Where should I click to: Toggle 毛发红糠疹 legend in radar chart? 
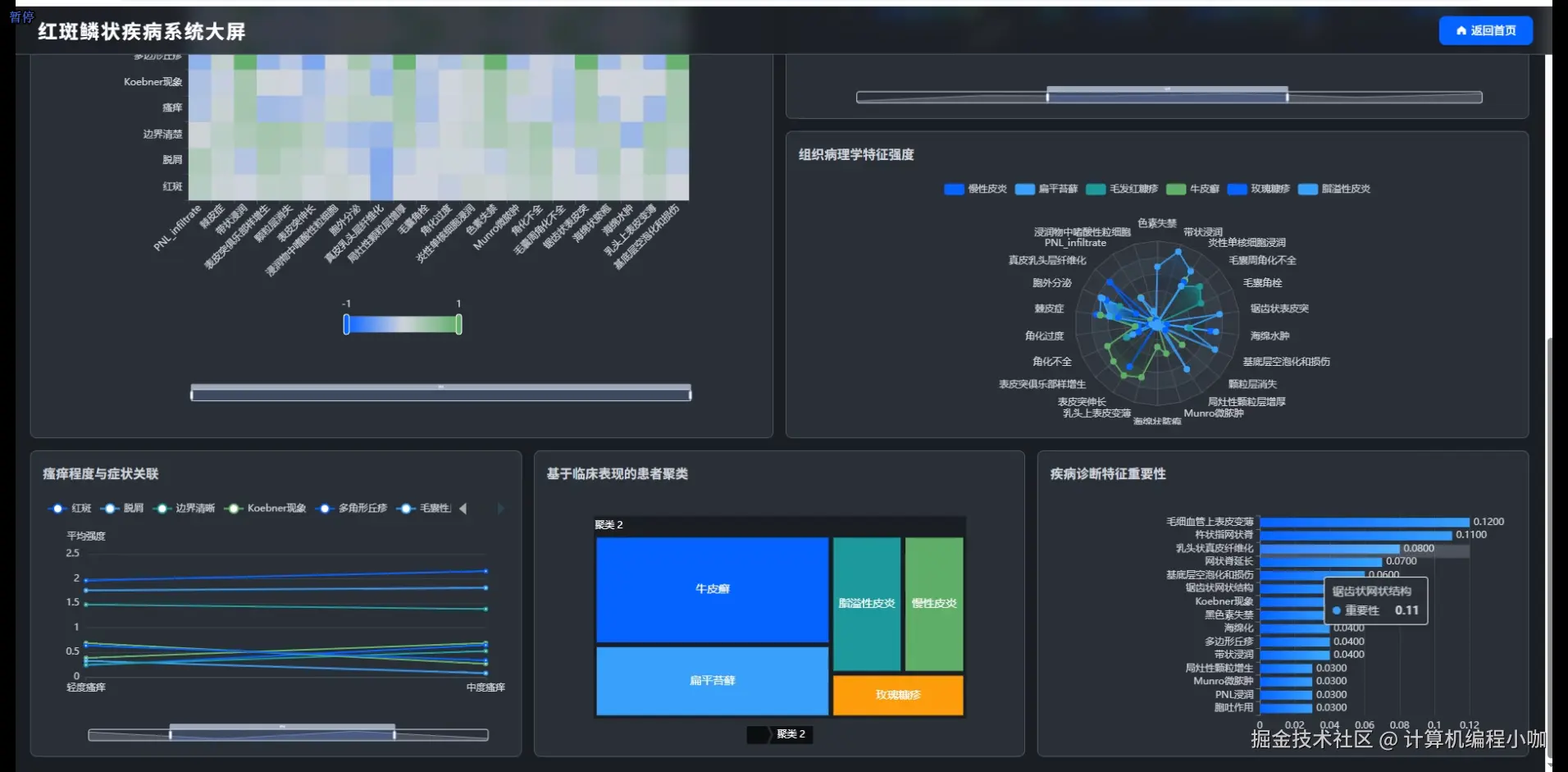pyautogui.click(x=1122, y=189)
